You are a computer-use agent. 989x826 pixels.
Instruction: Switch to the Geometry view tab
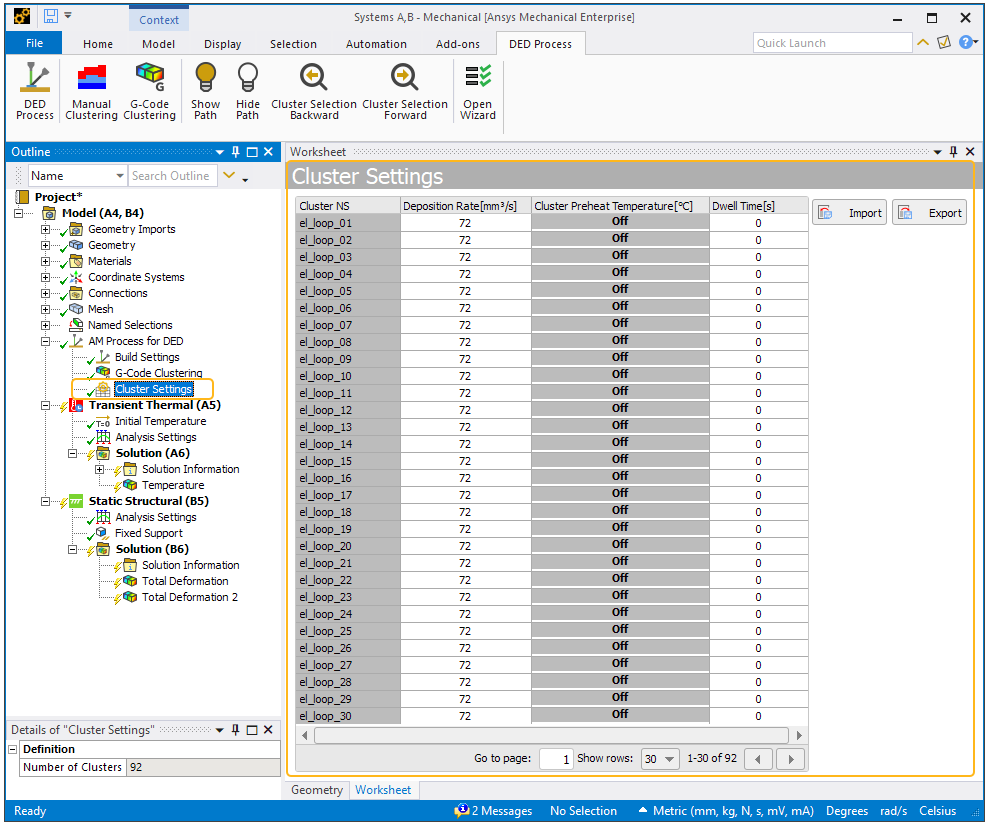click(x=317, y=790)
